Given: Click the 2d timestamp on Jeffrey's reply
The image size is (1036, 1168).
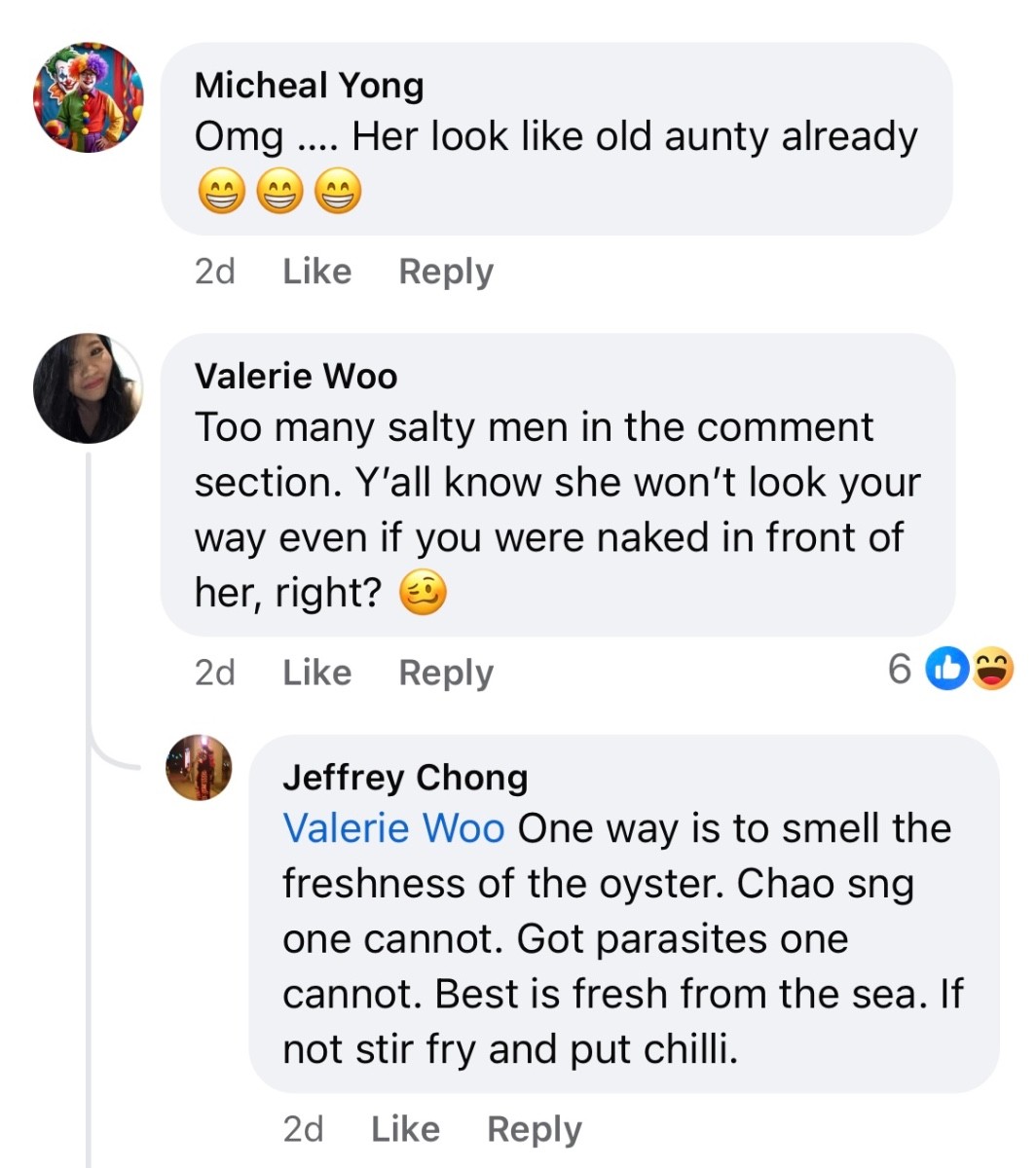Looking at the screenshot, I should coord(303,1129).
